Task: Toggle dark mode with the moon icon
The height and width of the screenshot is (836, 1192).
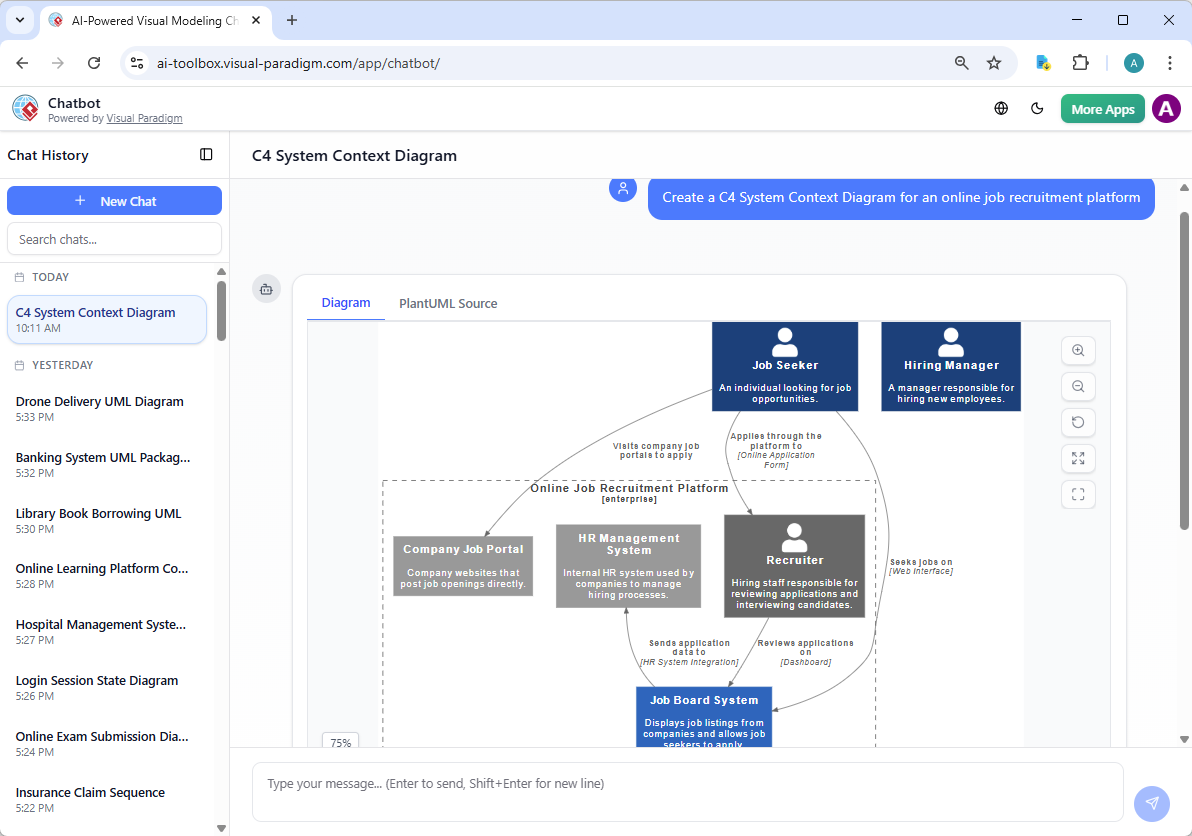Action: point(1037,108)
